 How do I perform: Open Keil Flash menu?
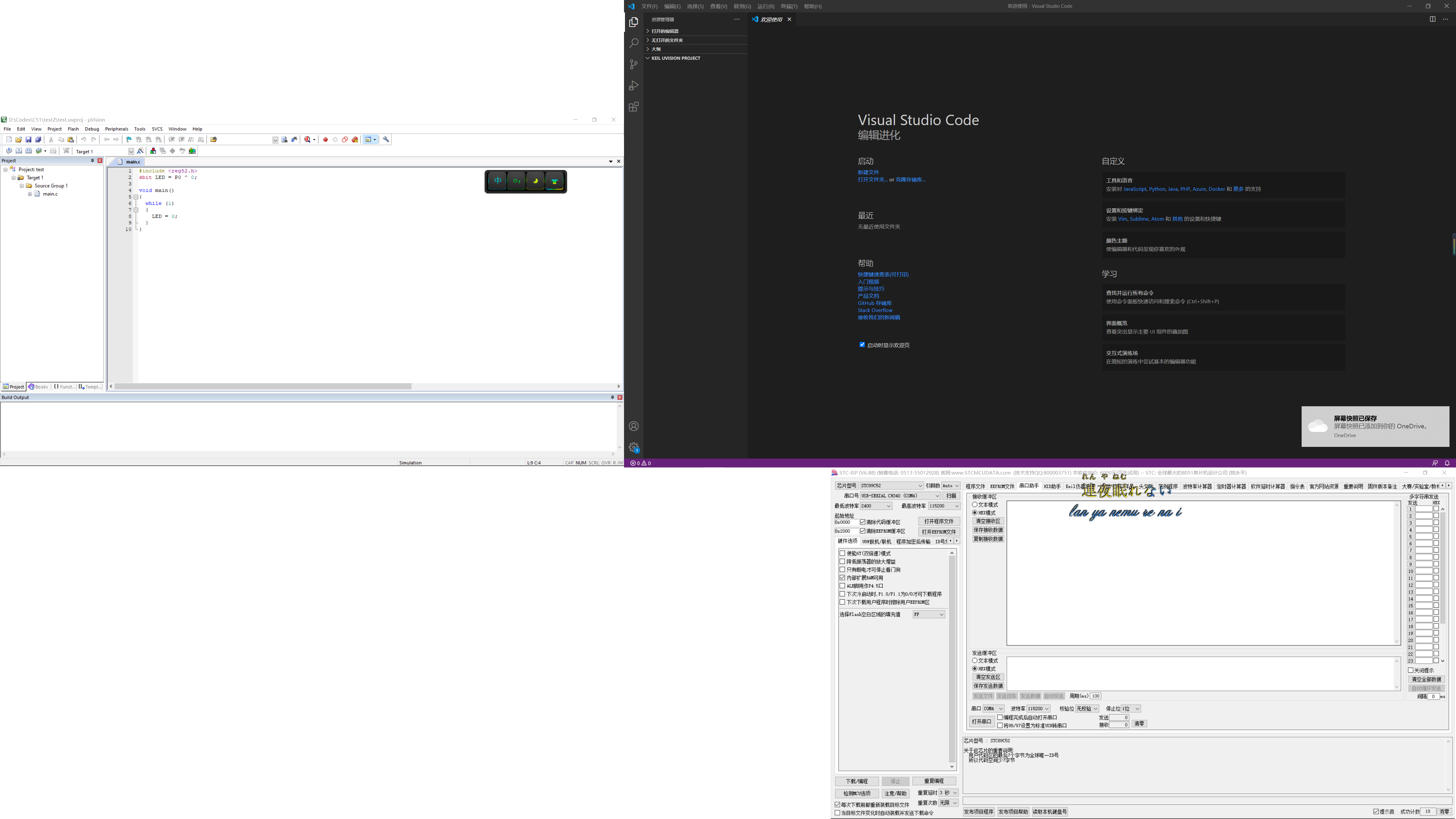point(73,129)
